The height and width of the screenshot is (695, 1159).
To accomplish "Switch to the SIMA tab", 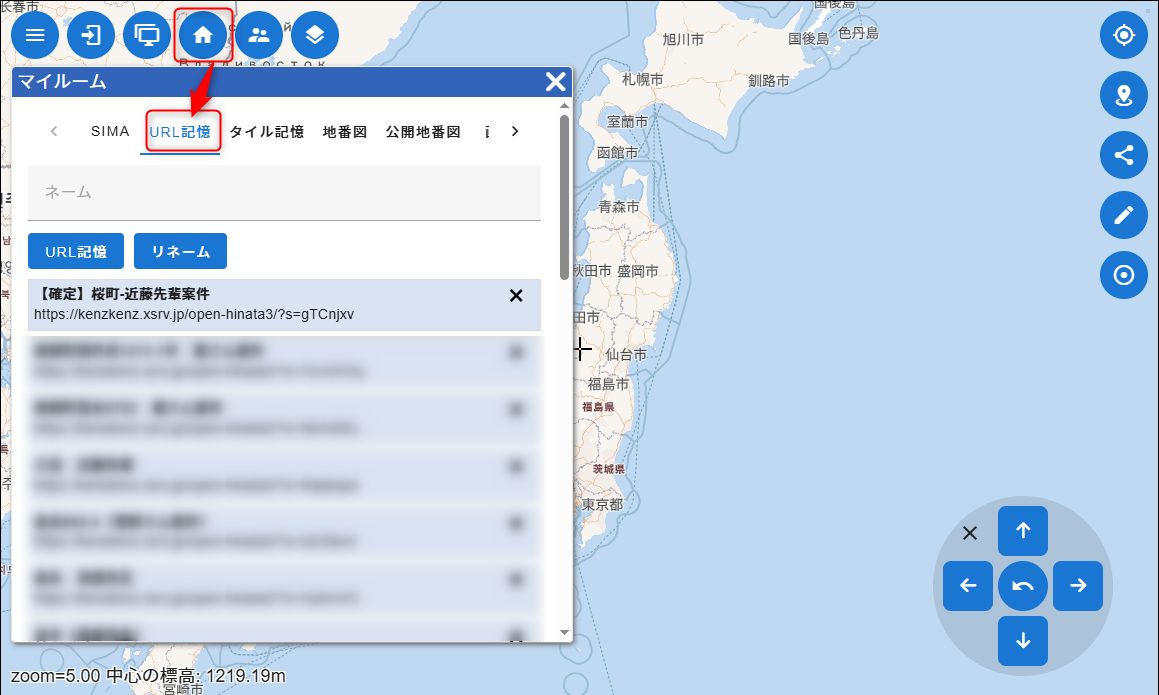I will point(110,131).
